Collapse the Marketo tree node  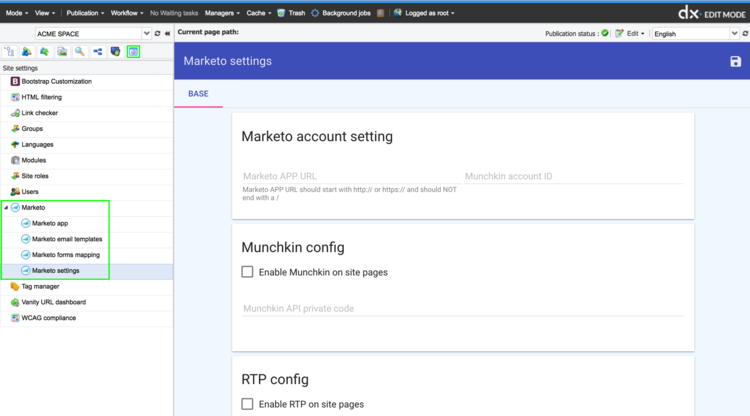tap(6, 207)
